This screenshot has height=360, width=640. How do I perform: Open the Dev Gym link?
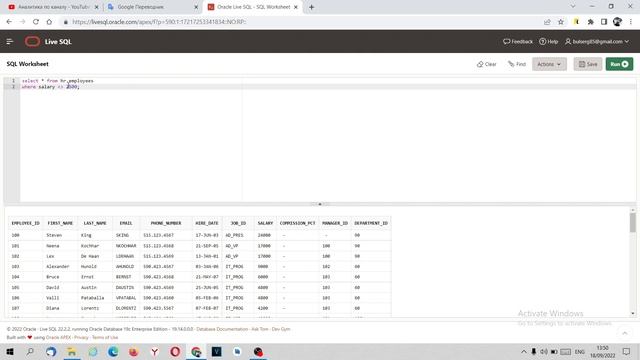[x=281, y=329]
